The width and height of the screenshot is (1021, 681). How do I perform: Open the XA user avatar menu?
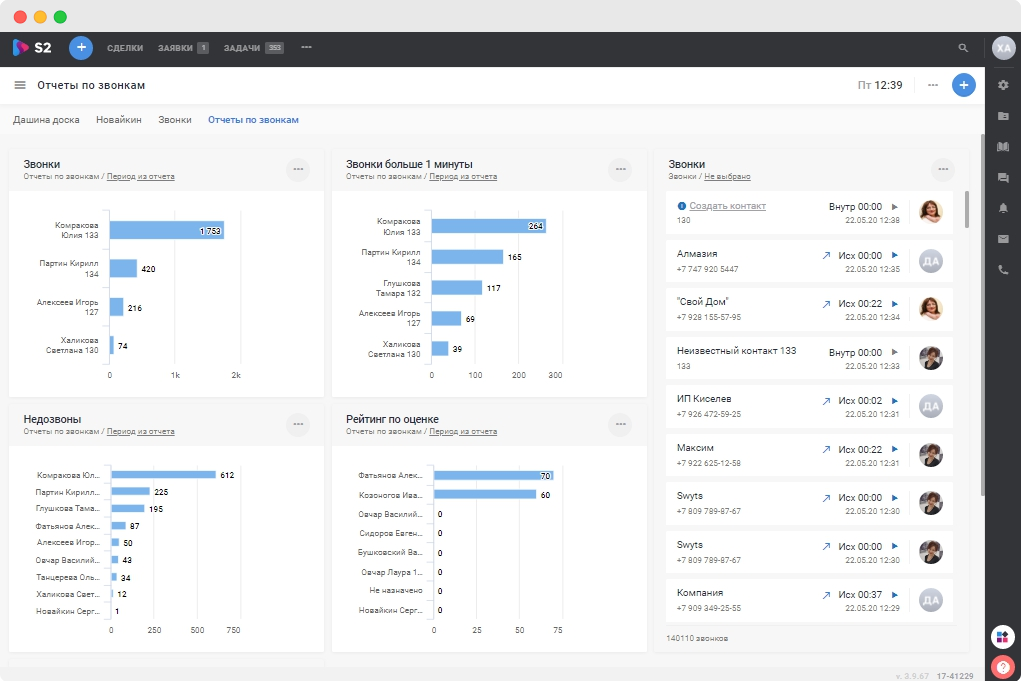(1003, 48)
